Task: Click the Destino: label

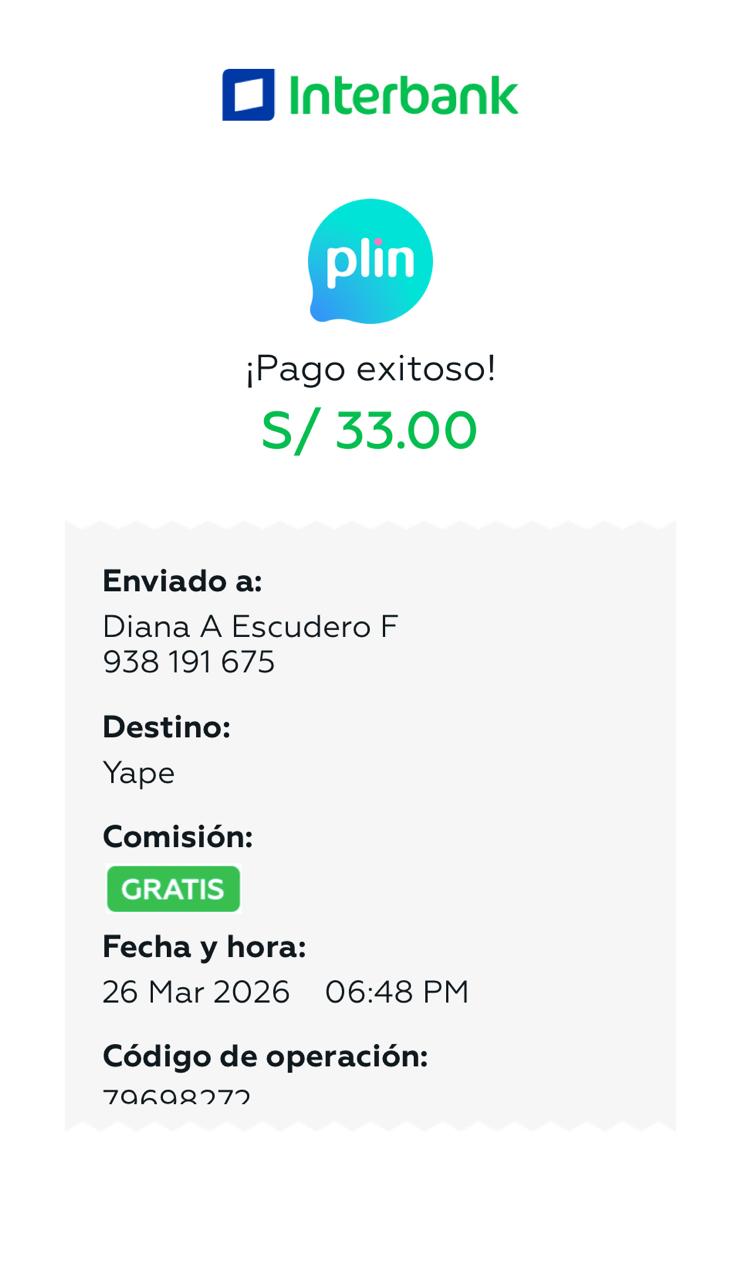Action: pyautogui.click(x=166, y=727)
